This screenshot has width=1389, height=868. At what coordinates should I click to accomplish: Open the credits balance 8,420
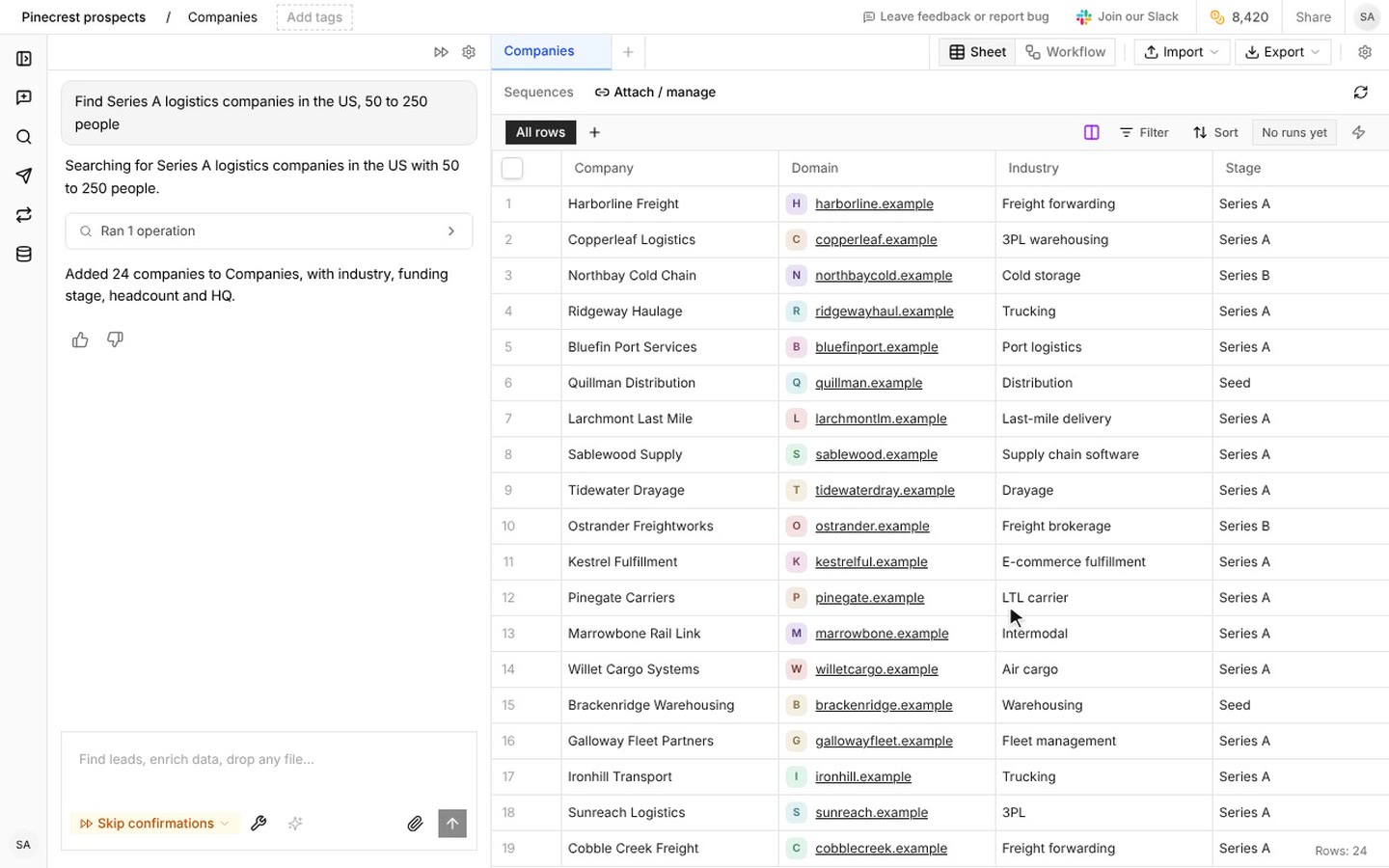coord(1239,16)
